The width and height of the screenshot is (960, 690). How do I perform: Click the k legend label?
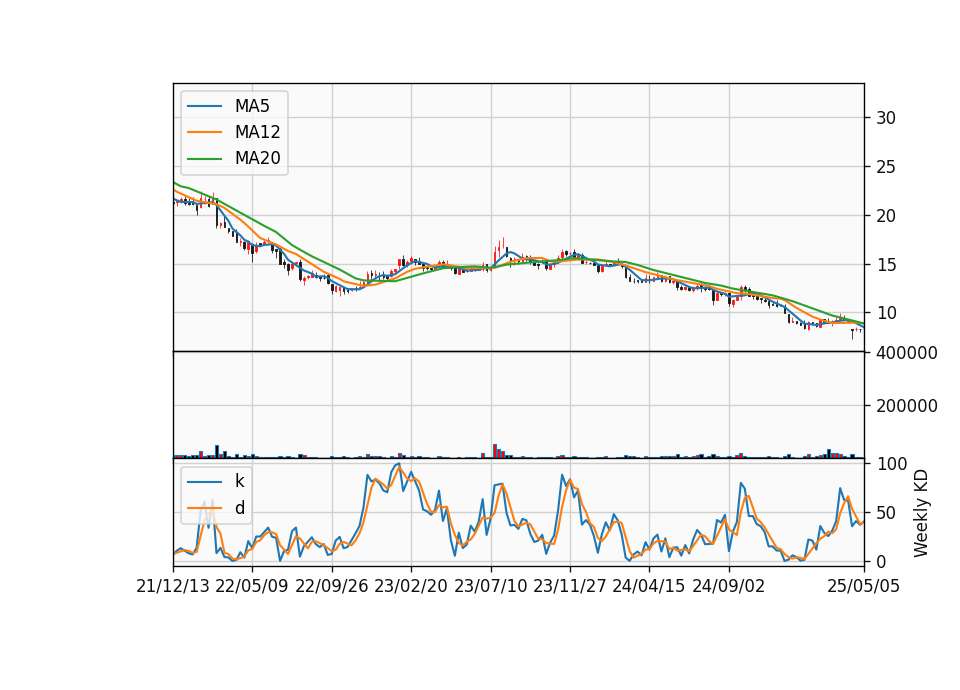pyautogui.click(x=239, y=481)
